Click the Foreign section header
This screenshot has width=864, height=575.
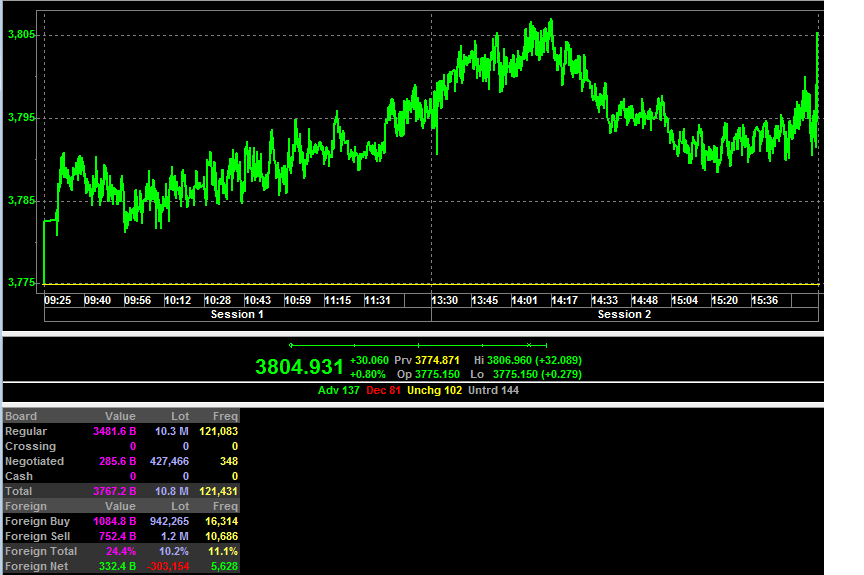(x=26, y=506)
